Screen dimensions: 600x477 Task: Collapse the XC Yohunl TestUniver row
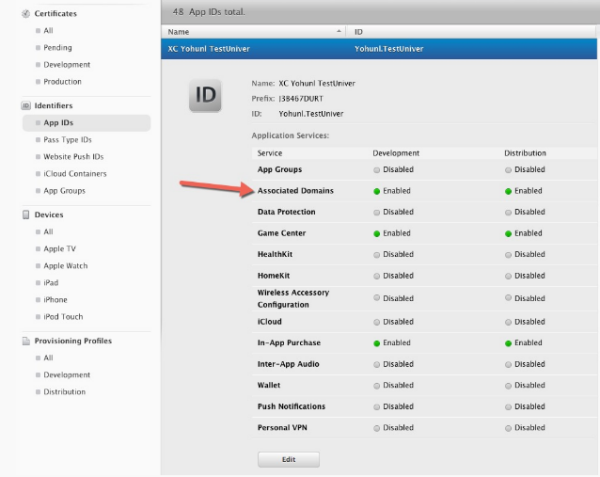(x=379, y=49)
